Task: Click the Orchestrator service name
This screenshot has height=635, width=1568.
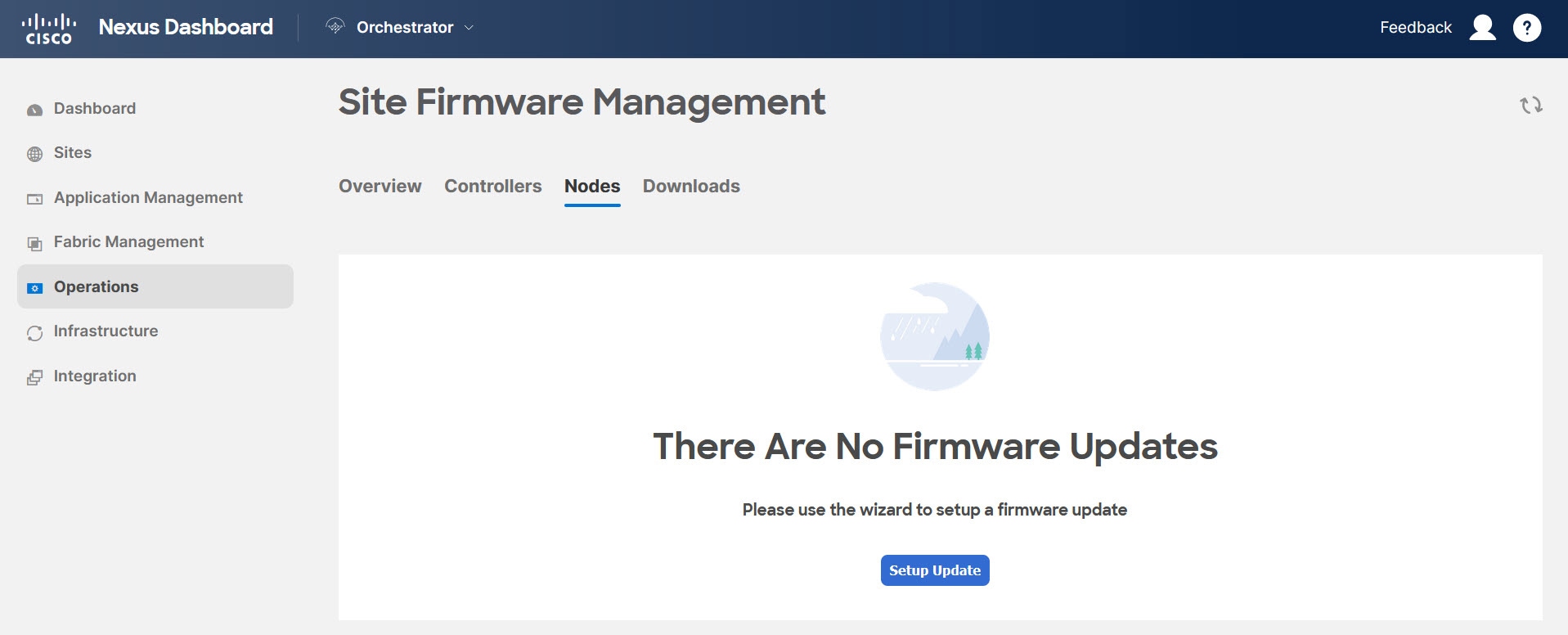Action: pyautogui.click(x=405, y=27)
